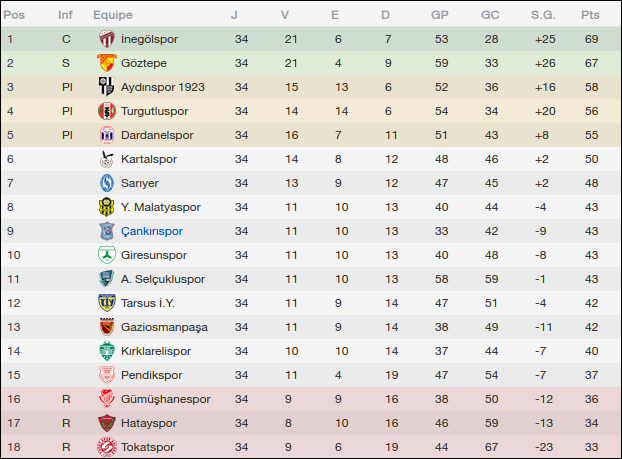Select the Pendikspor row points value

[x=590, y=375]
